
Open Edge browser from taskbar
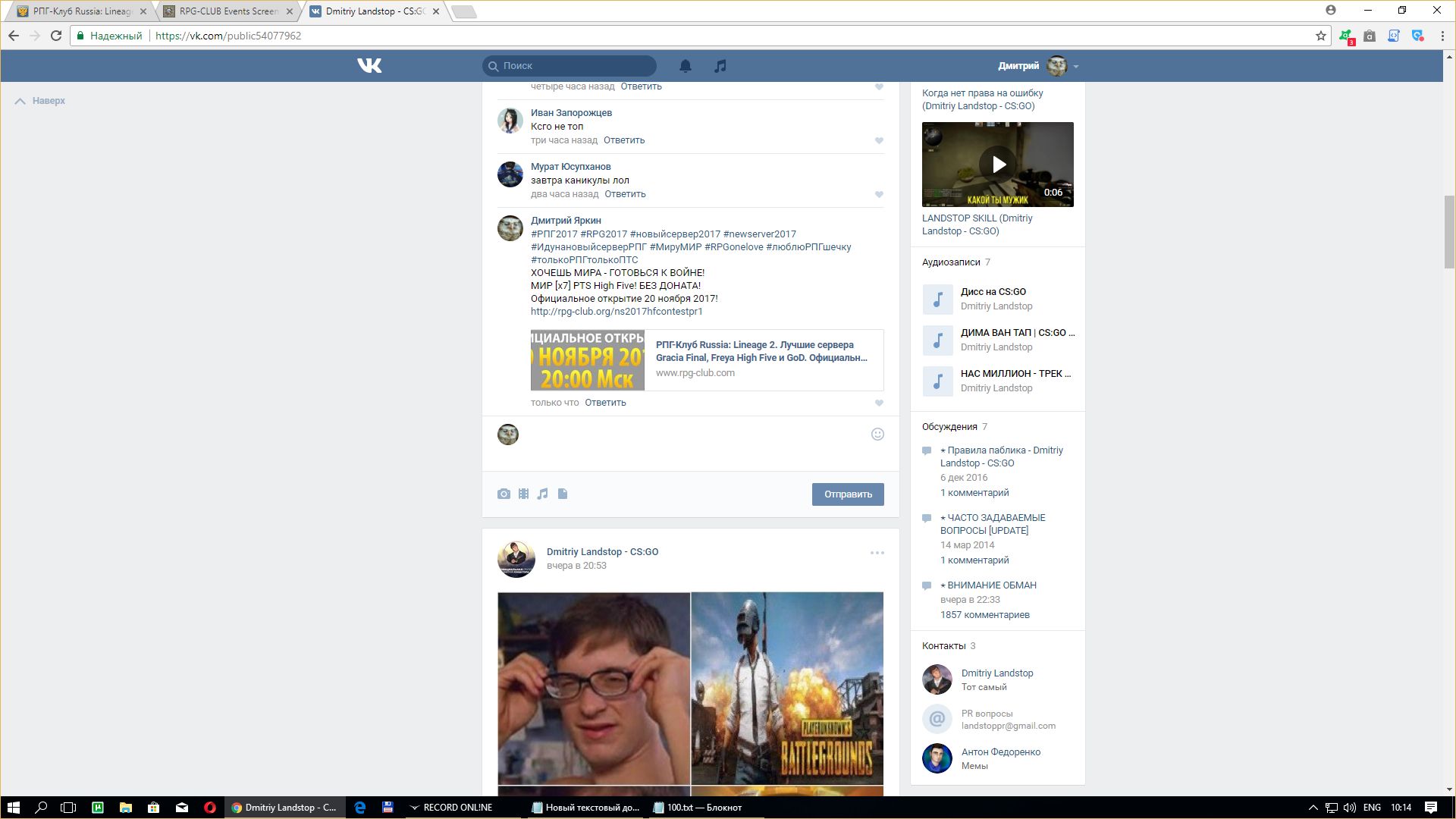[x=360, y=808]
